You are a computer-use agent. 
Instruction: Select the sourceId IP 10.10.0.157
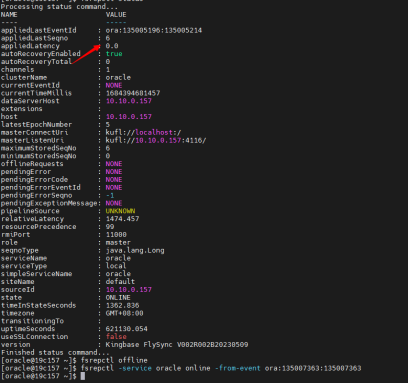[x=129, y=290]
